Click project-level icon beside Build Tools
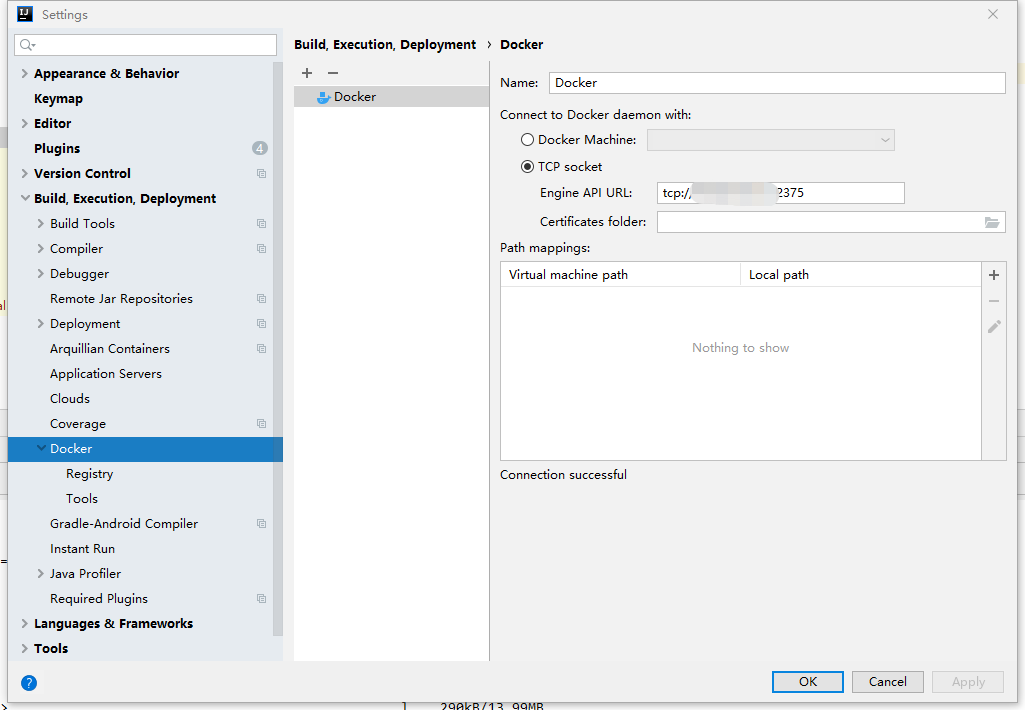The width and height of the screenshot is (1025, 710). tap(261, 224)
